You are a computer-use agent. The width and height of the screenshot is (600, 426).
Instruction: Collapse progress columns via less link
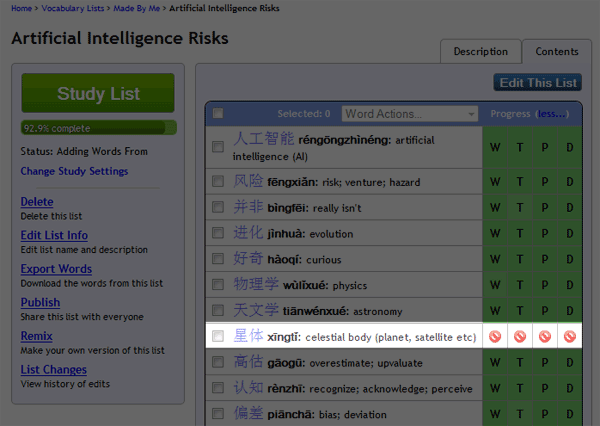click(551, 114)
